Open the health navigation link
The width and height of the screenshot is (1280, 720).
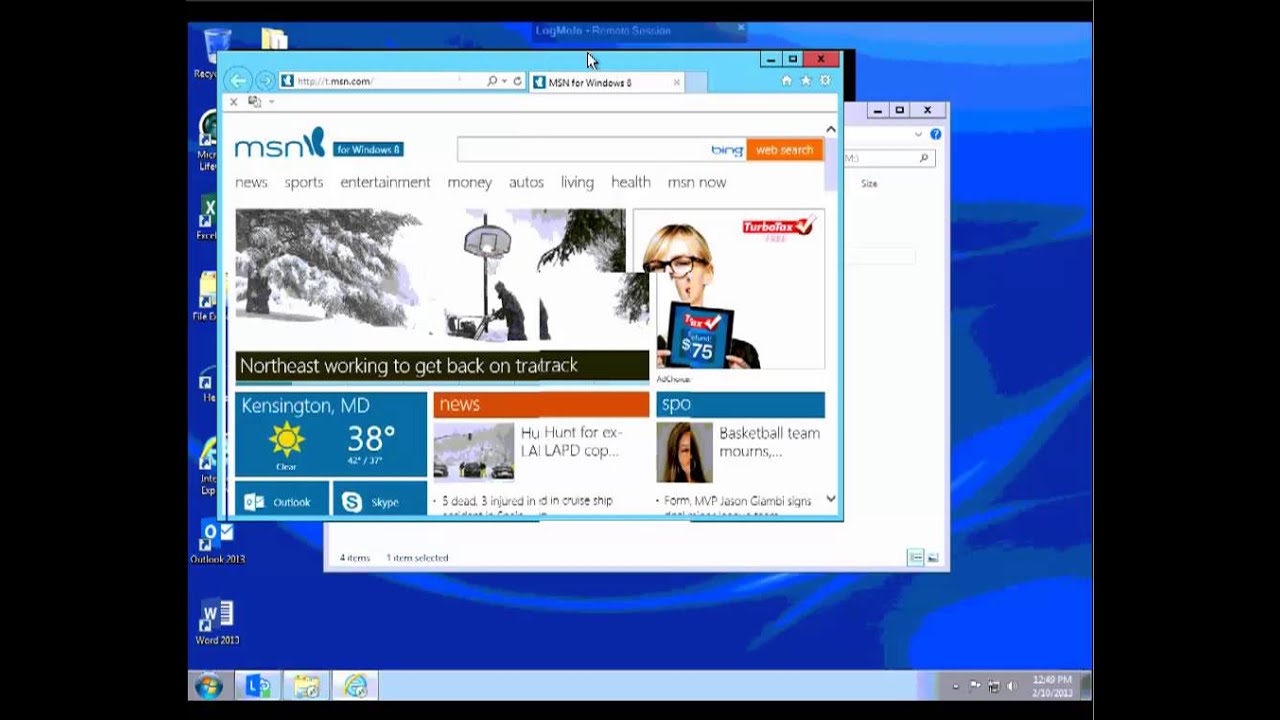click(631, 182)
